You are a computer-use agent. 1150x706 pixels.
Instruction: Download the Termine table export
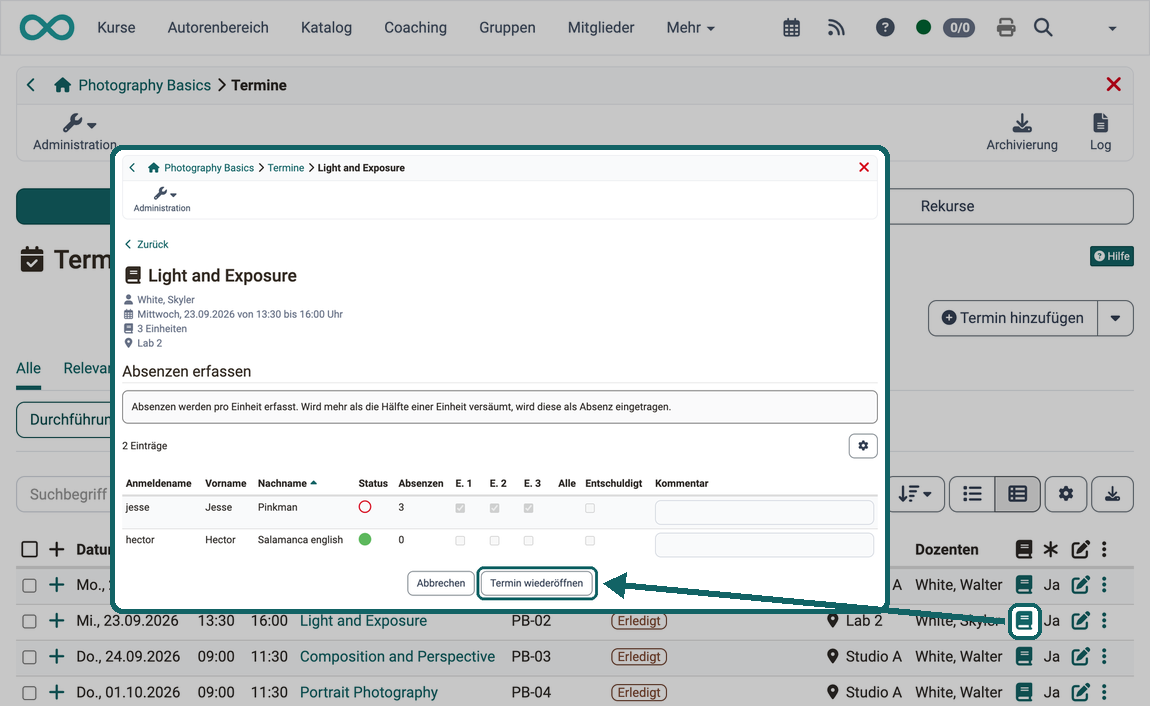1112,494
